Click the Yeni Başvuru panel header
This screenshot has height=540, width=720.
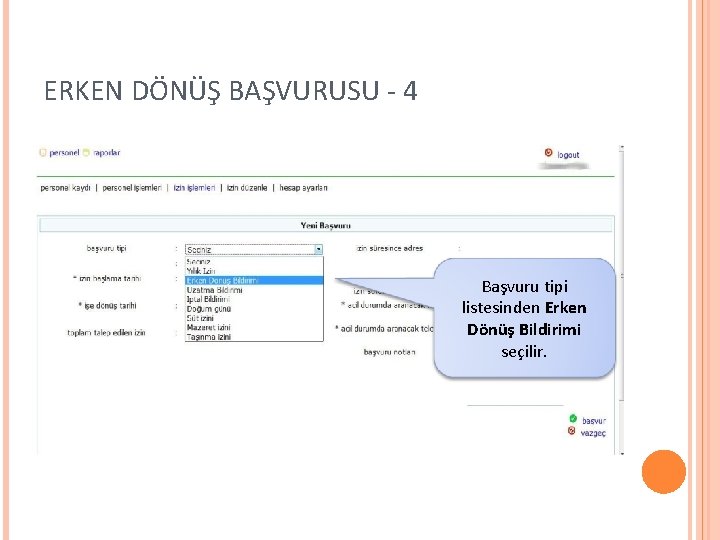coord(326,225)
